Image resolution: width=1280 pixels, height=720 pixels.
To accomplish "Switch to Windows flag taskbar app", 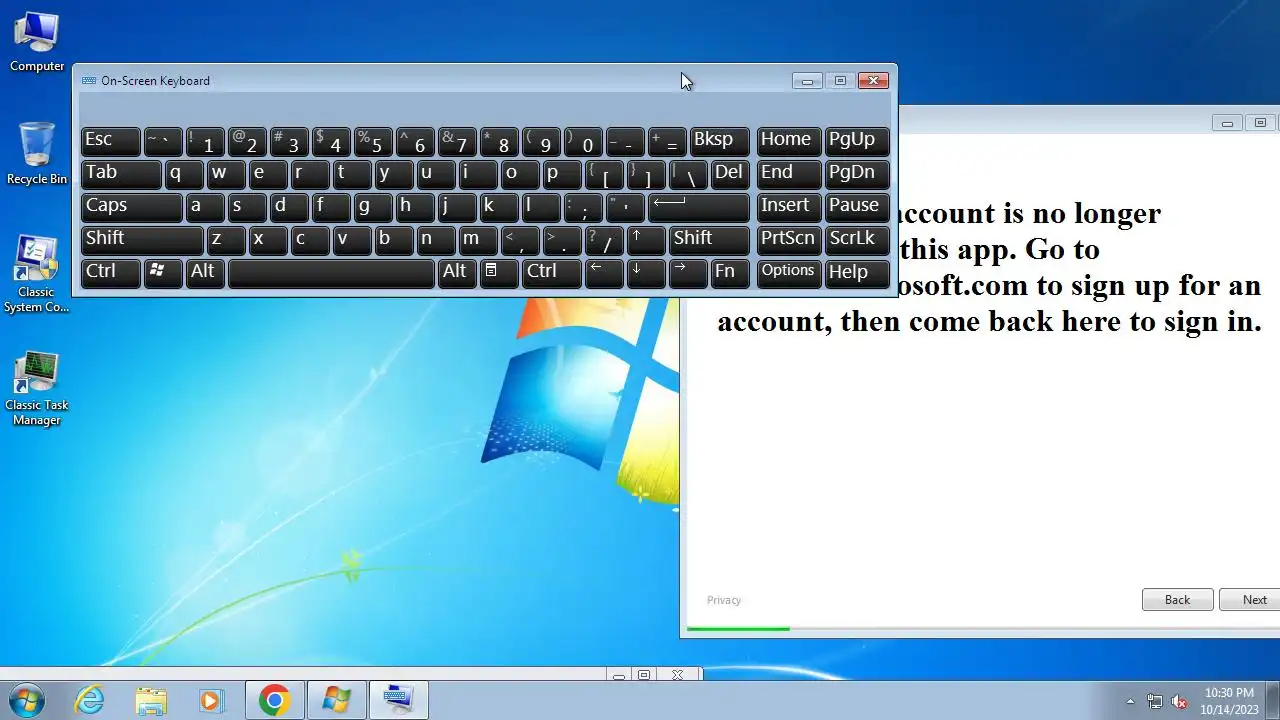I will point(336,700).
